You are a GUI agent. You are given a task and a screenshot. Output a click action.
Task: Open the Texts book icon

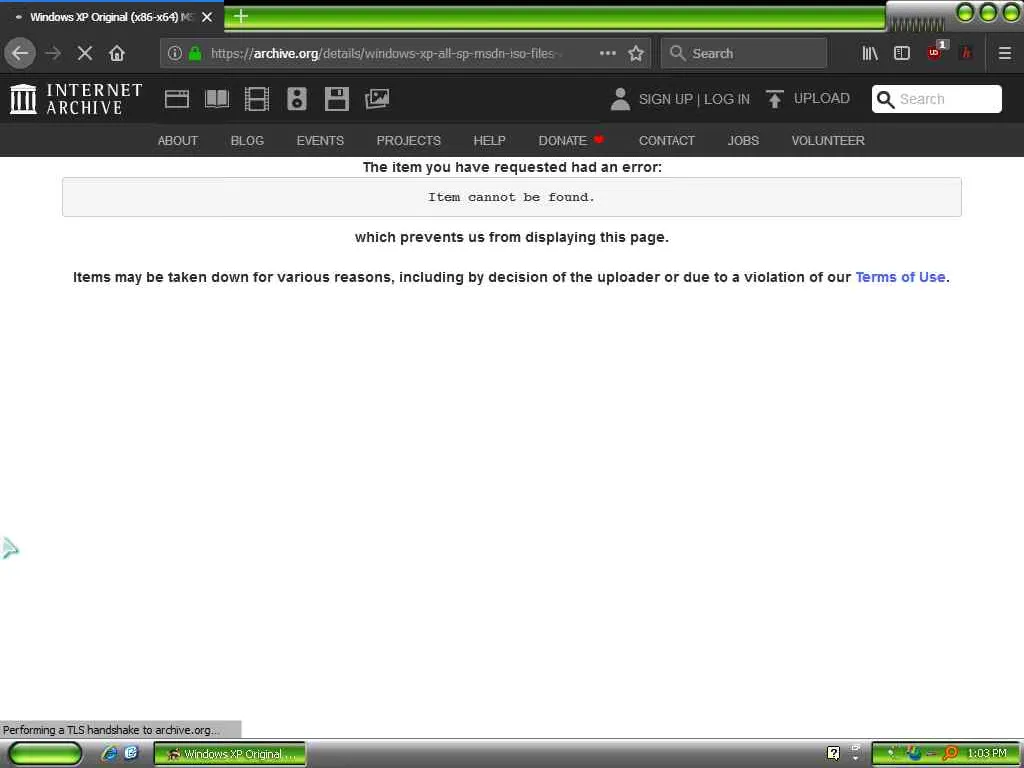(217, 99)
